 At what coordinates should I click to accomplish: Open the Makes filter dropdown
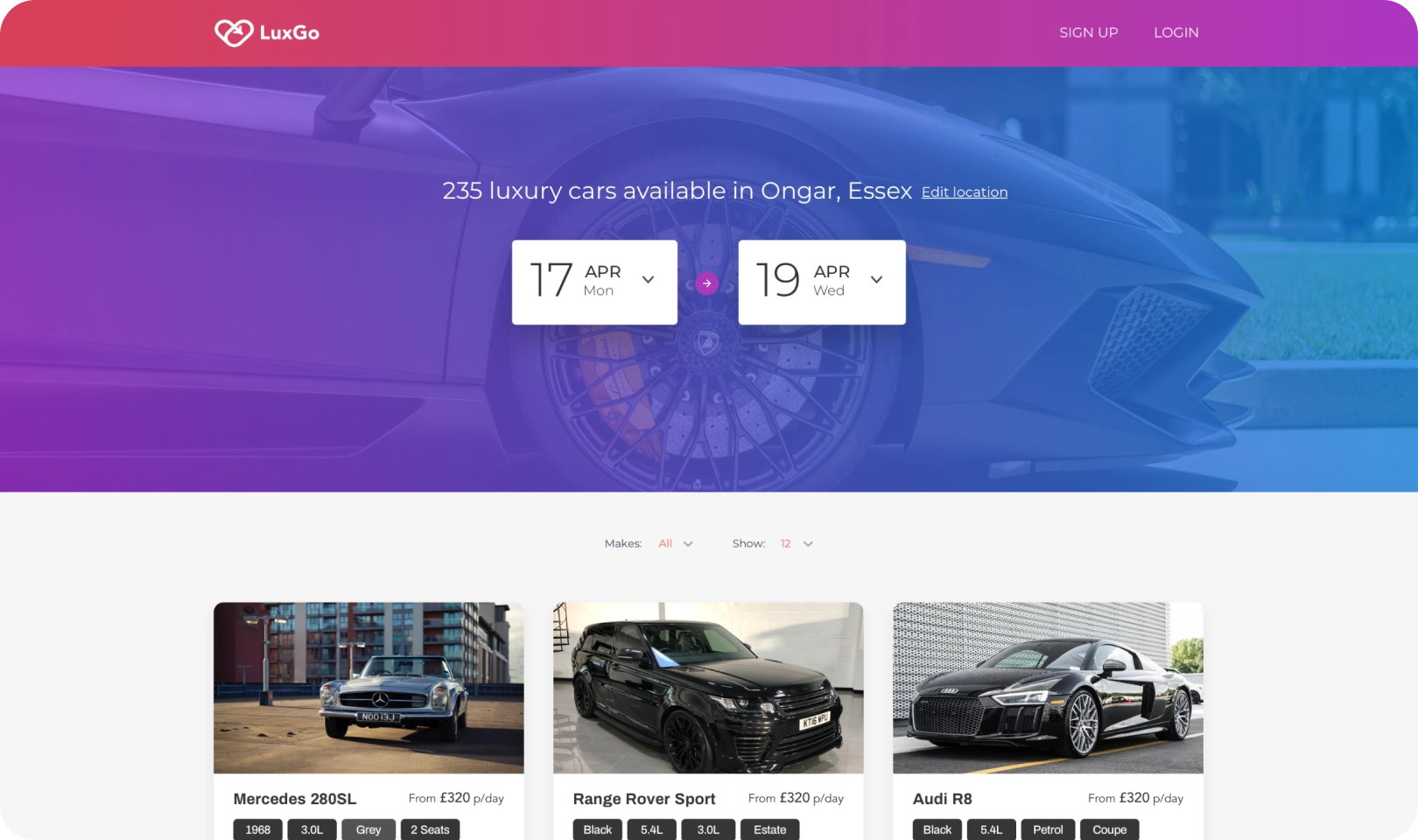point(676,543)
